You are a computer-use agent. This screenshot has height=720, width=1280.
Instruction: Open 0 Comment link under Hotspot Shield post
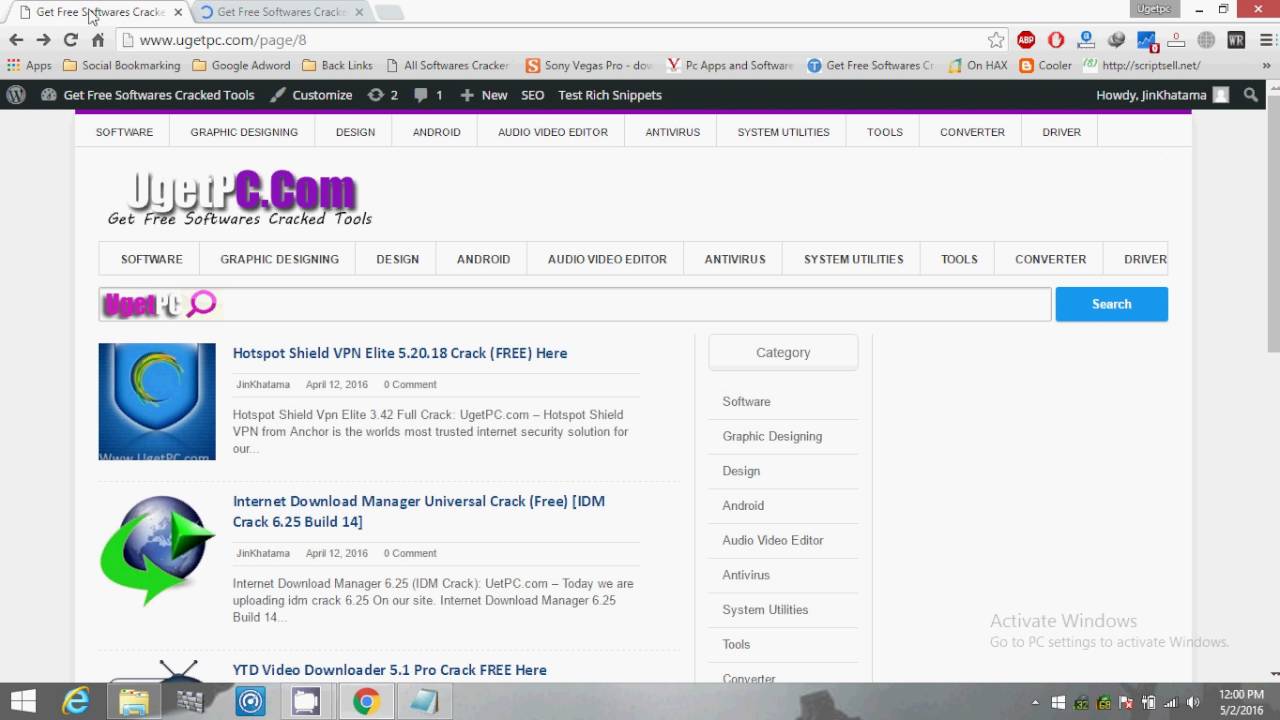[410, 384]
